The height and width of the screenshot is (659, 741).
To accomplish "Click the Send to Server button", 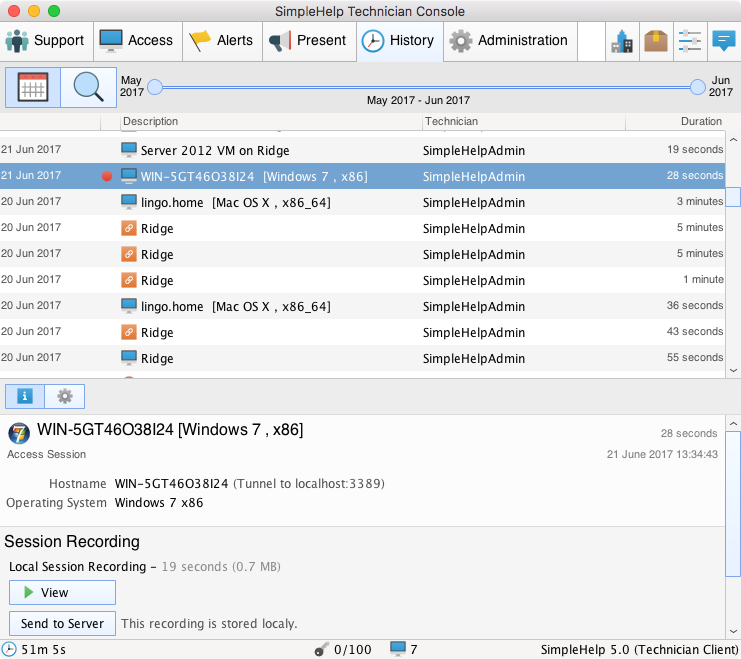I will pos(62,624).
